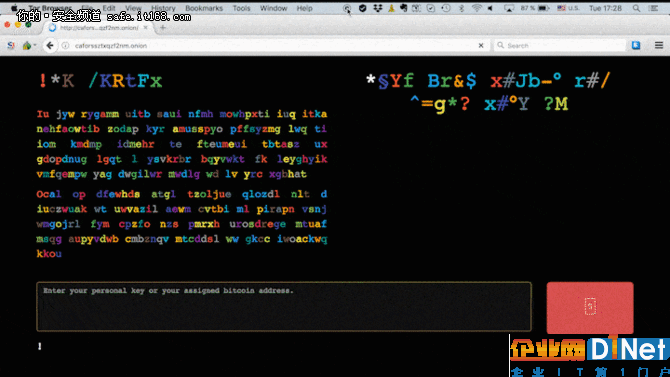Open the NoScript S icon in toolbar
Image resolution: width=670 pixels, height=377 pixels.
point(11,45)
